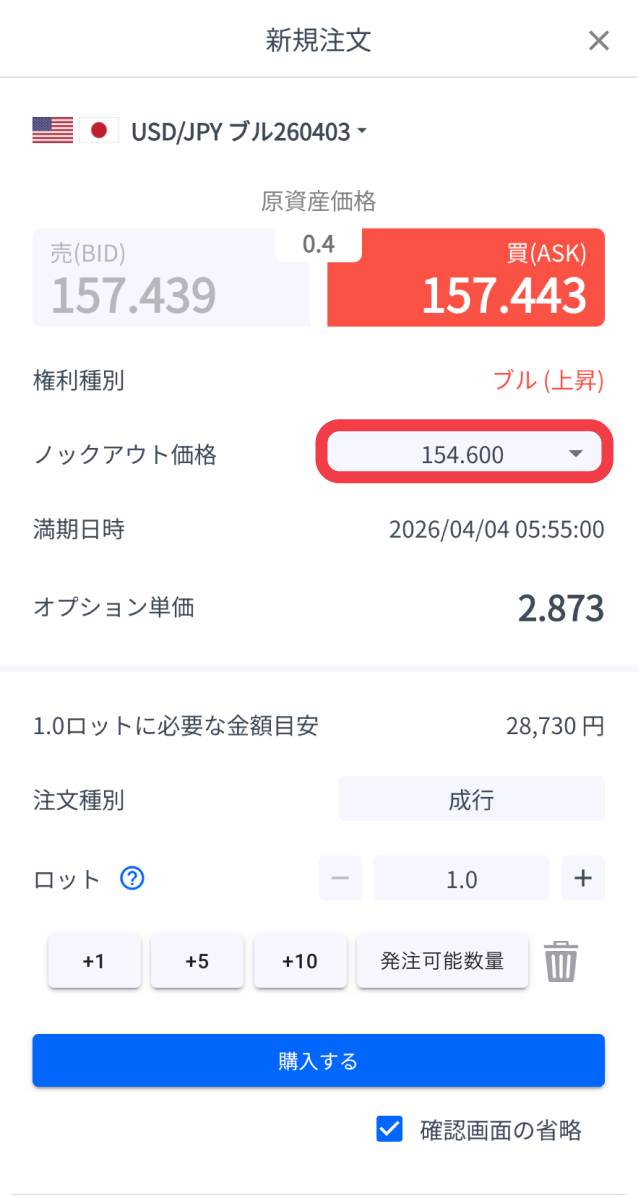Open the 成行 order type selector
Screen dimensions: 638x1196
pyautogui.click(x=471, y=798)
